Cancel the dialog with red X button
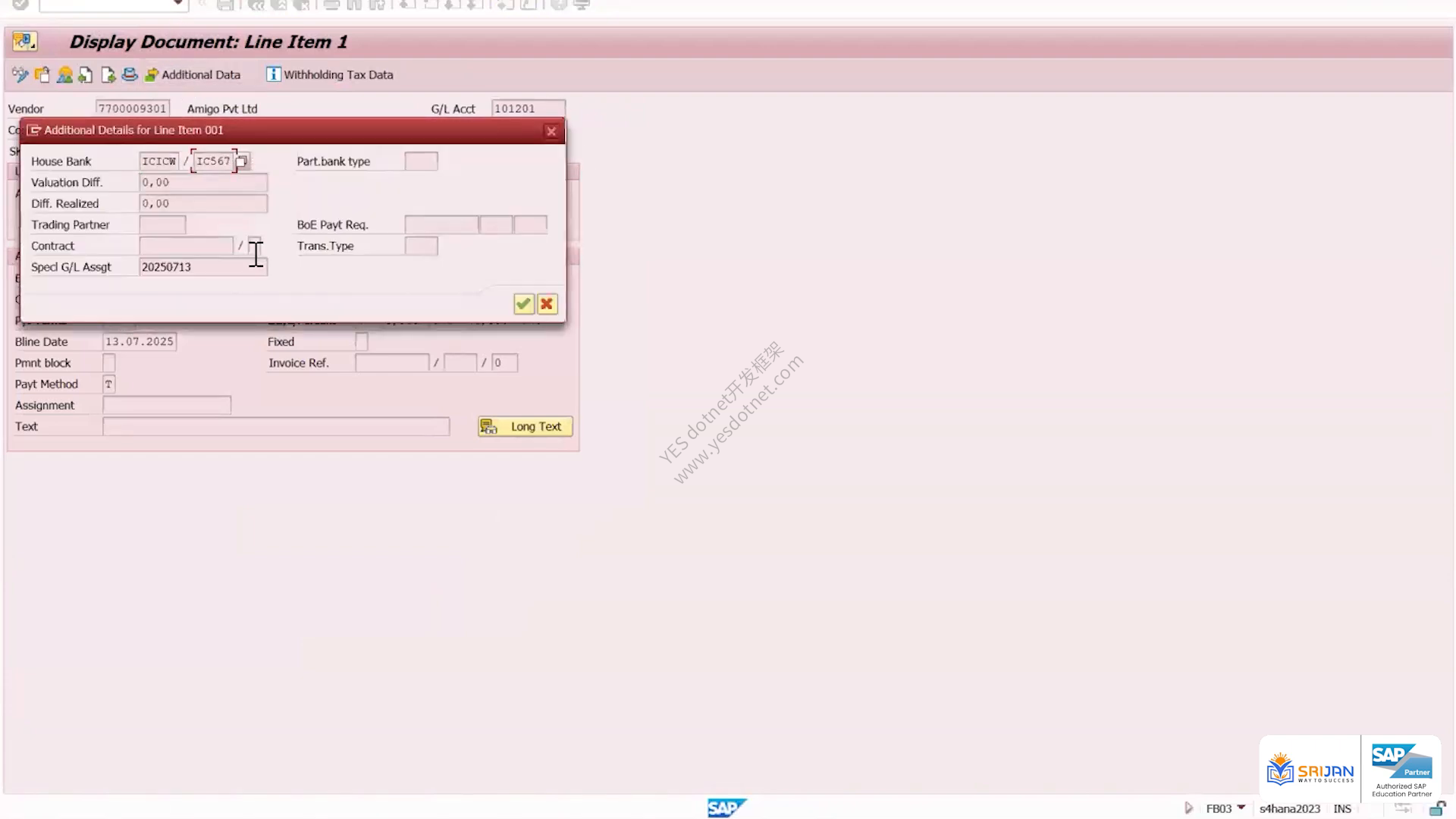The image size is (1456, 819). point(547,304)
